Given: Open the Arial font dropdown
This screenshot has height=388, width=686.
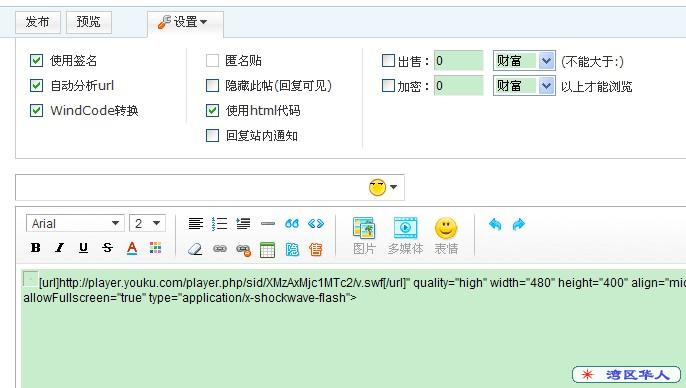Looking at the screenshot, I should pos(75,223).
